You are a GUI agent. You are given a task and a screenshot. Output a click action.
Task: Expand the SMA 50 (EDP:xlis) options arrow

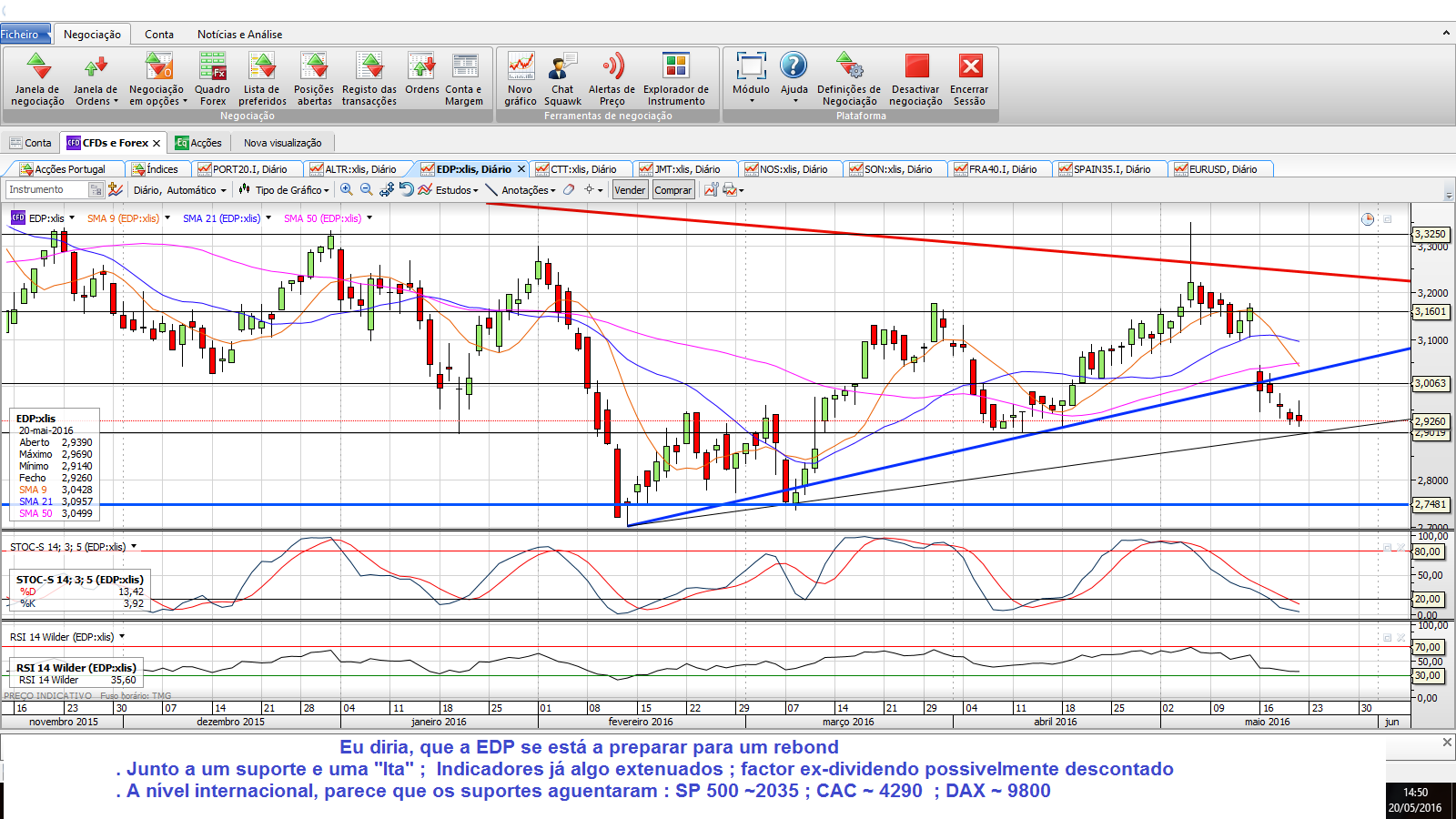coord(369,218)
